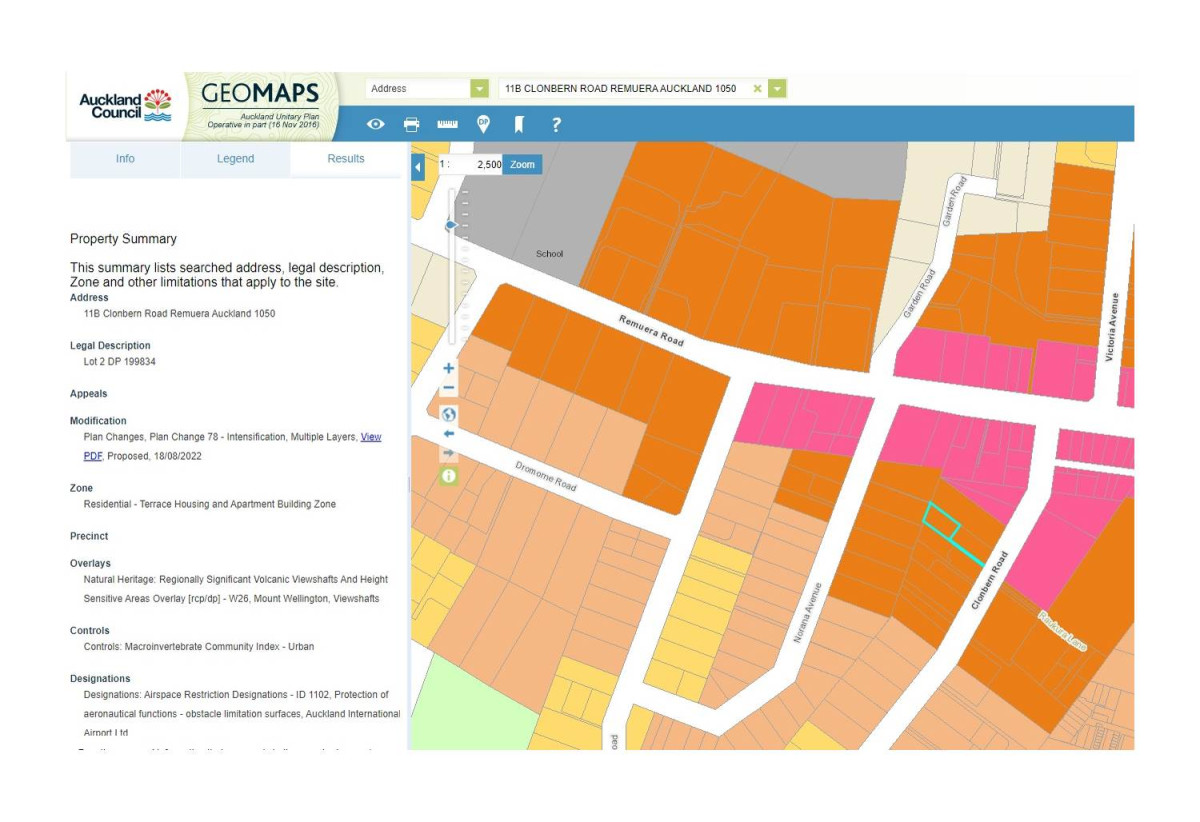Open the bookmarks icon
This screenshot has width=1200, height=822.
click(x=519, y=124)
